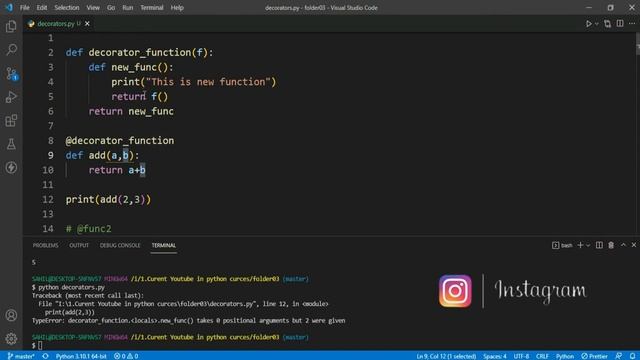Click on '@decorator_function' on line 8
Image resolution: width=640 pixels, height=360 pixels.
pyautogui.click(x=120, y=141)
